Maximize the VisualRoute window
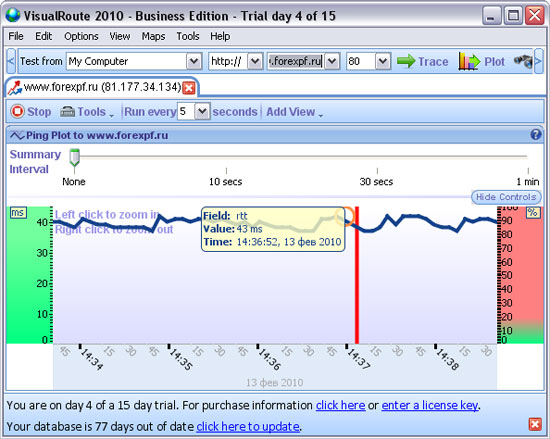Image resolution: width=550 pixels, height=439 pixels. tap(513, 16)
